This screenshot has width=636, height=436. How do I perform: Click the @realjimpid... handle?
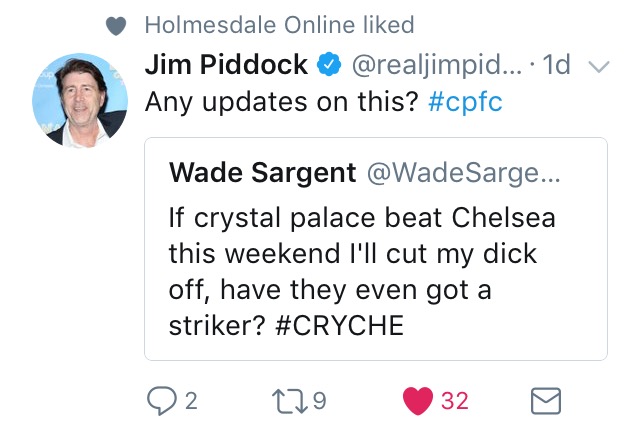433,65
